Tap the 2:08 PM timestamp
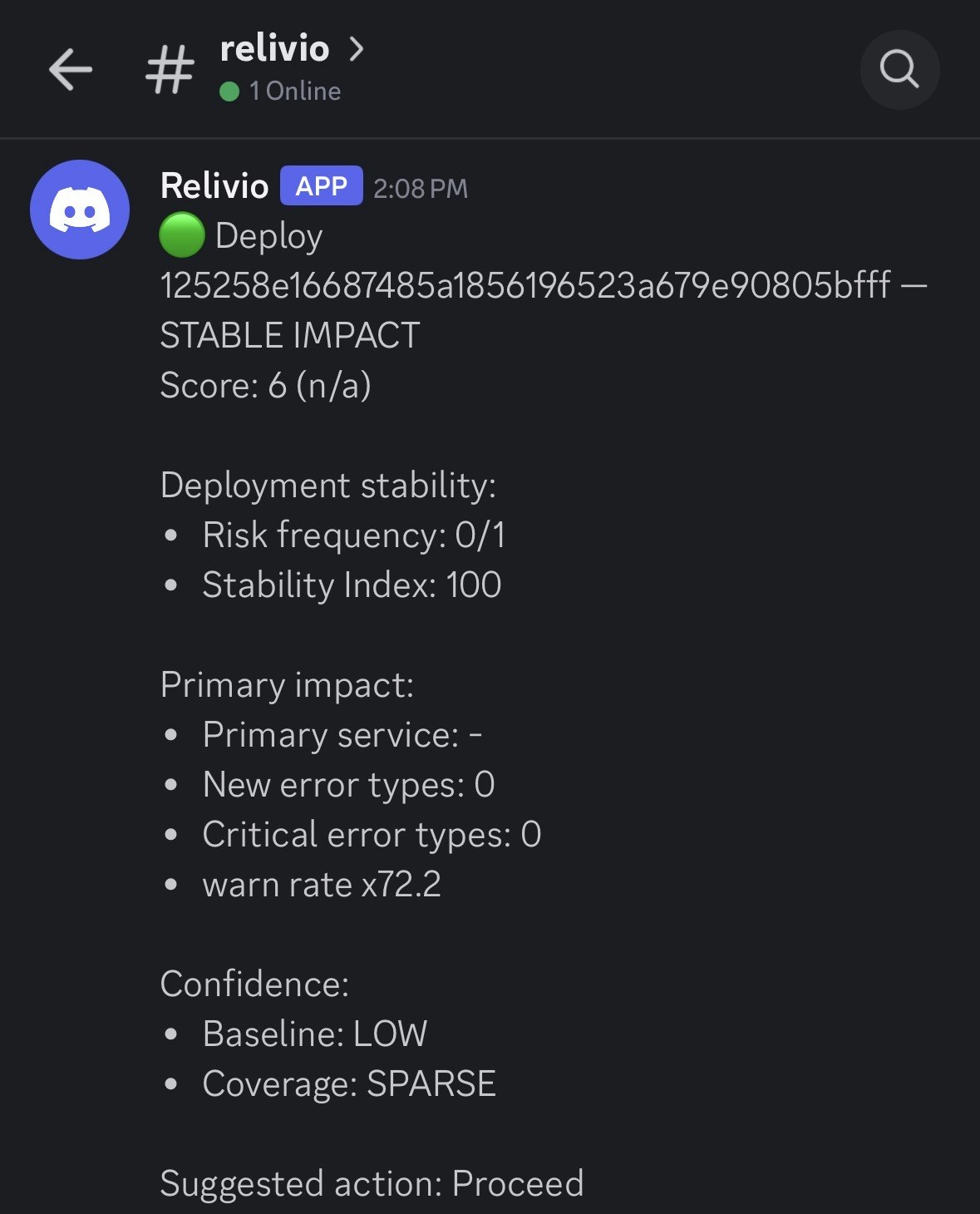Screen dimensions: 980x1214 coord(421,188)
